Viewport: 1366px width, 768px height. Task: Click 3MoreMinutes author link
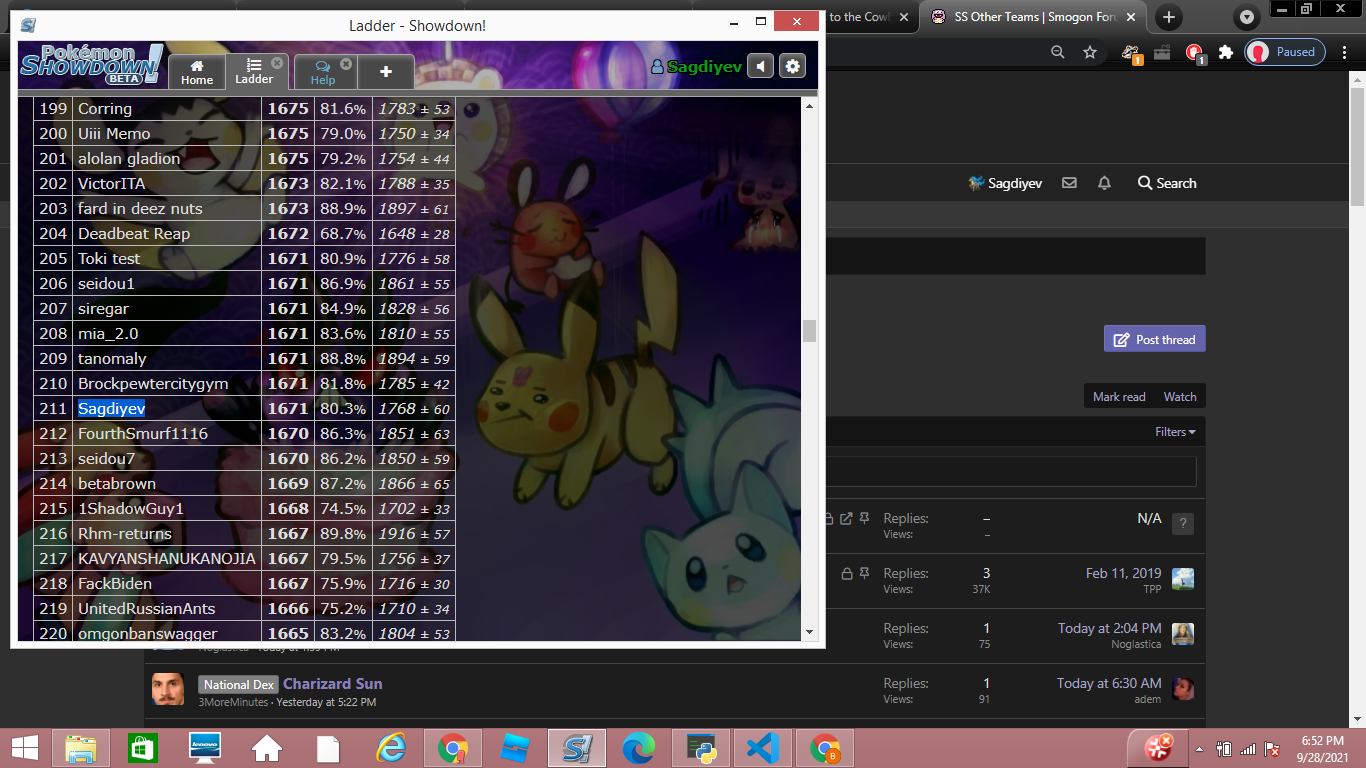(x=233, y=703)
